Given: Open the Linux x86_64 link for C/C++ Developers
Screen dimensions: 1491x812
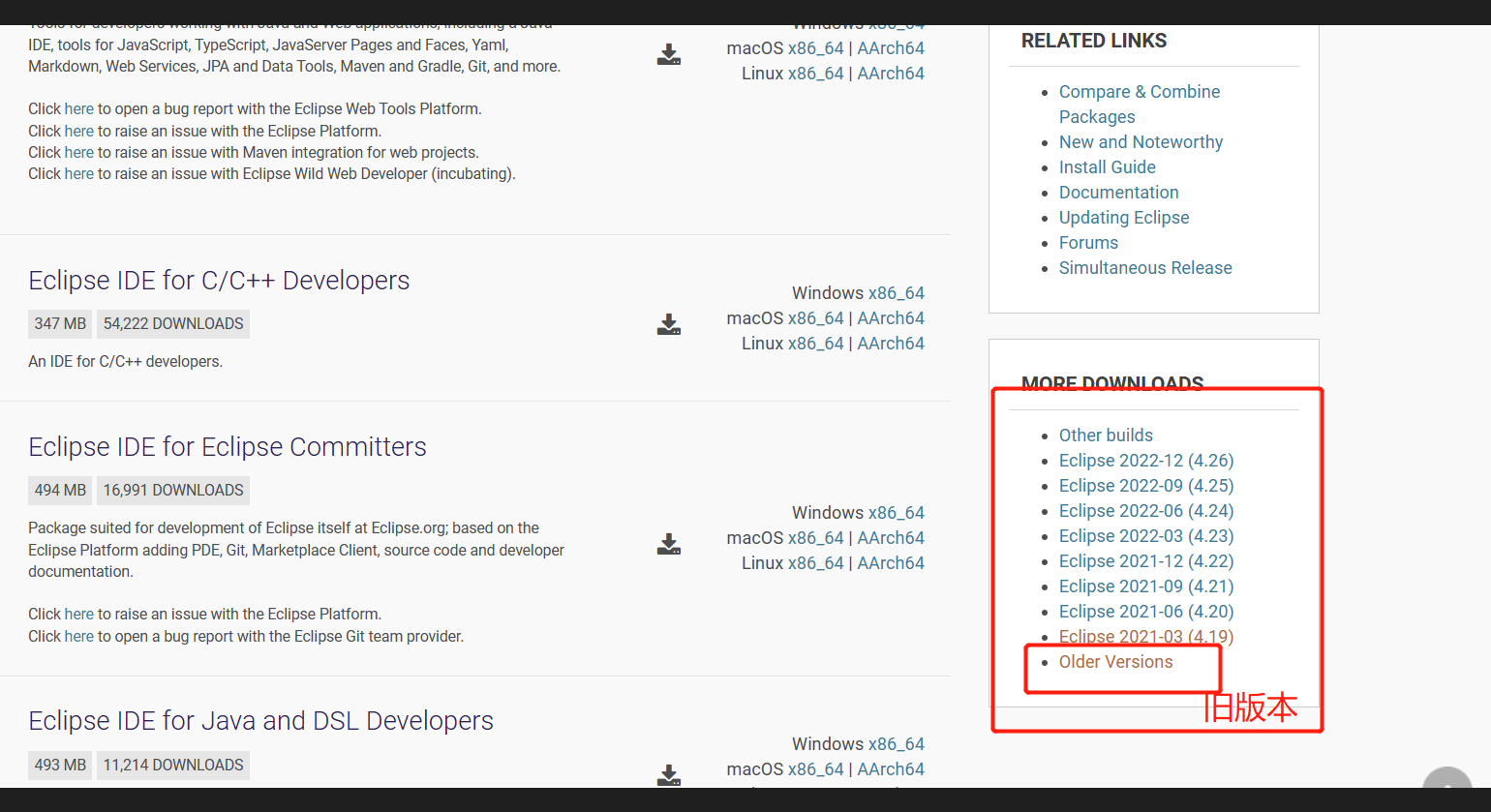Looking at the screenshot, I should pos(815,344).
